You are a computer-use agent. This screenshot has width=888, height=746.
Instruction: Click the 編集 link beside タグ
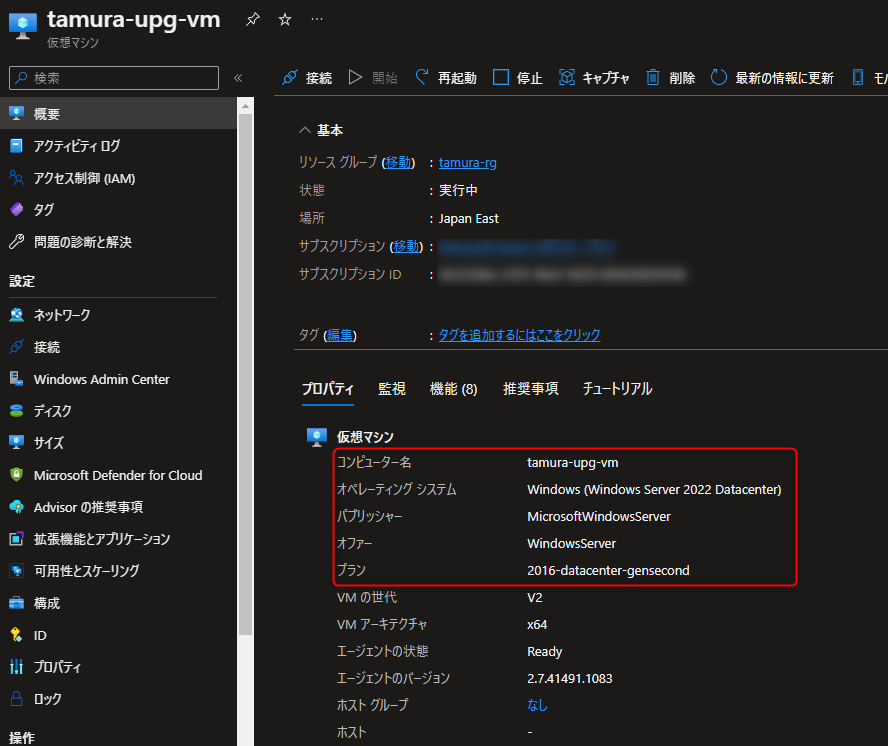point(340,335)
